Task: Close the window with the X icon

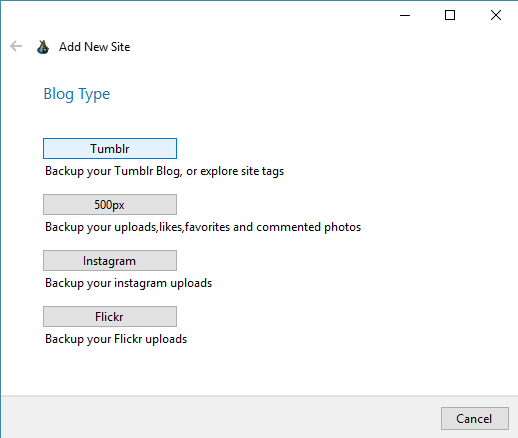Action: (x=496, y=15)
